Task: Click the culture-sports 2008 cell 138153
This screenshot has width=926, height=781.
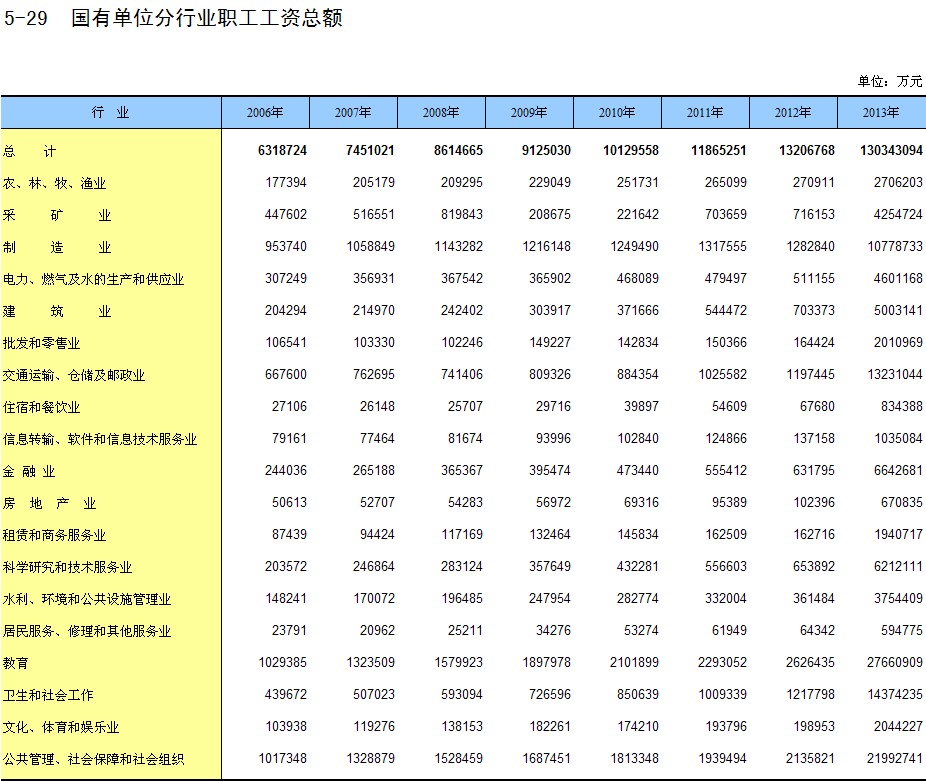Action: coord(462,726)
